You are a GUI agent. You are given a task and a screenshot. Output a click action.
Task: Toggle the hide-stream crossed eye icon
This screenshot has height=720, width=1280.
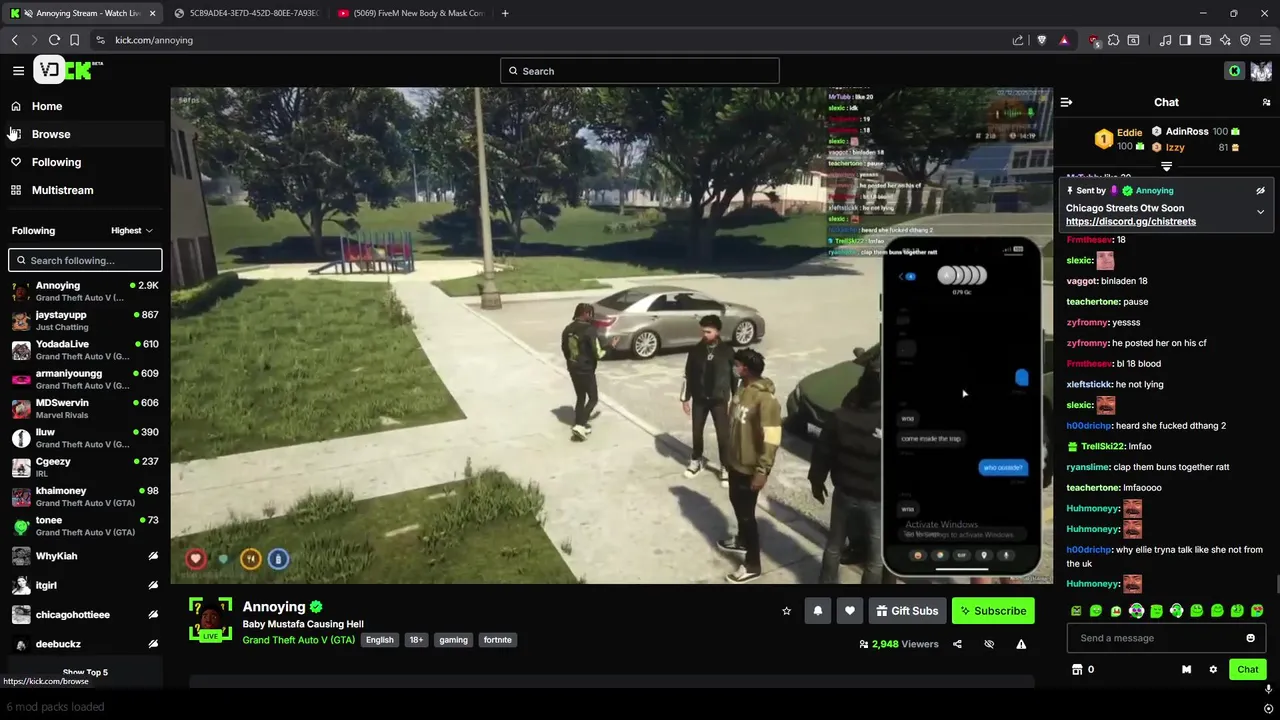click(x=989, y=644)
